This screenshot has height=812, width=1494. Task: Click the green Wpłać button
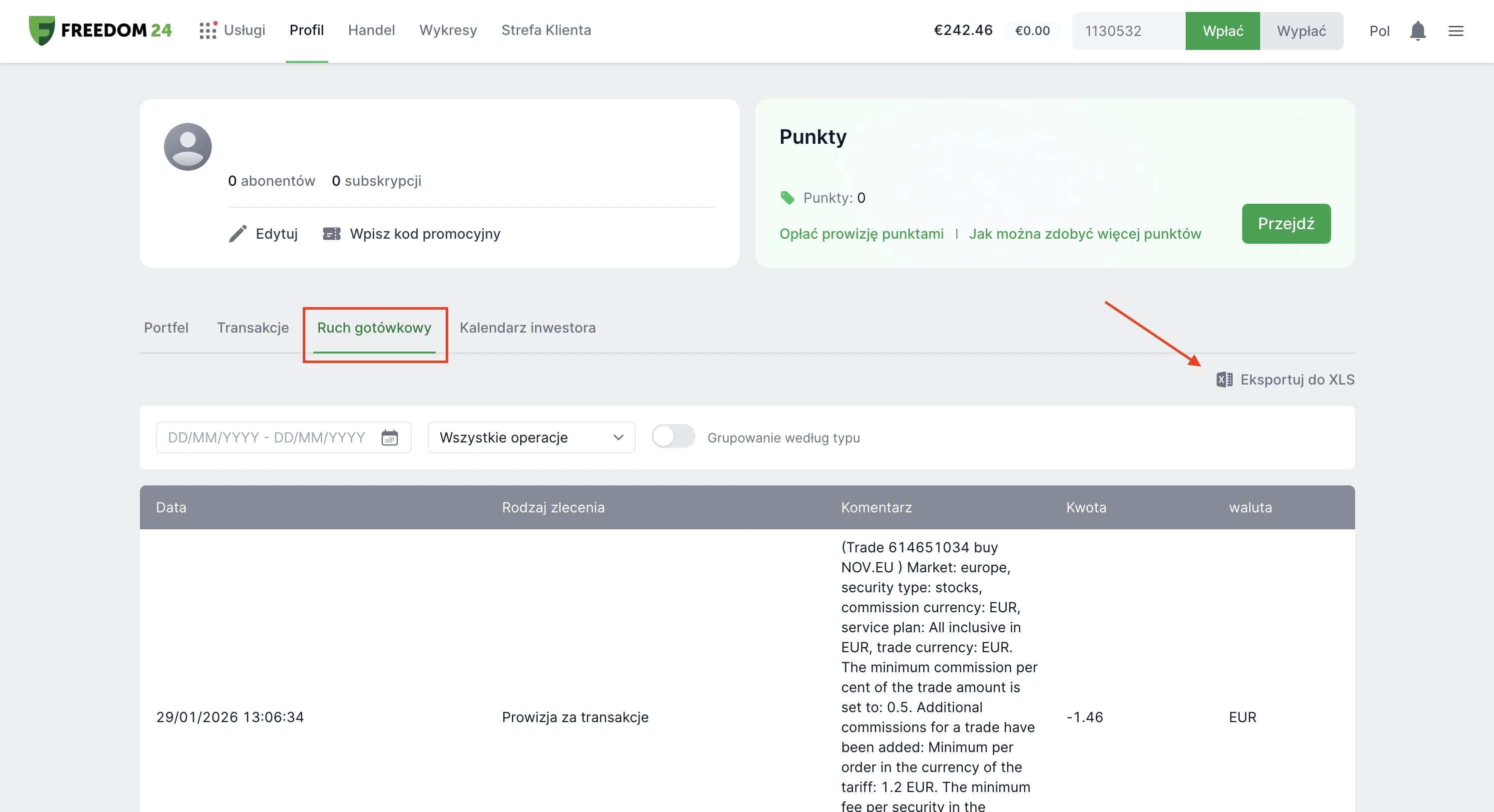tap(1222, 31)
